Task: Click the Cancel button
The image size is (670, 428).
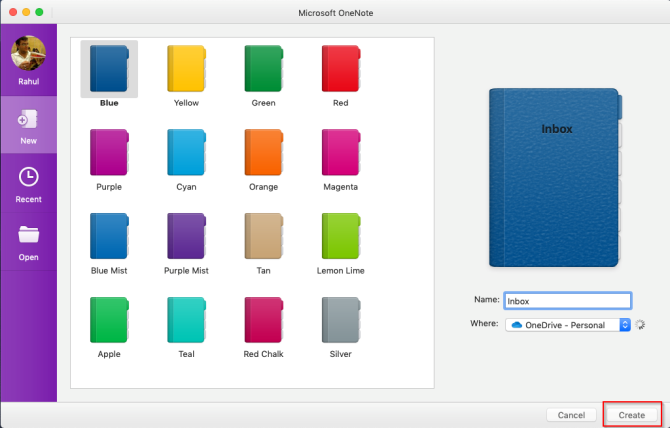Action: click(571, 414)
